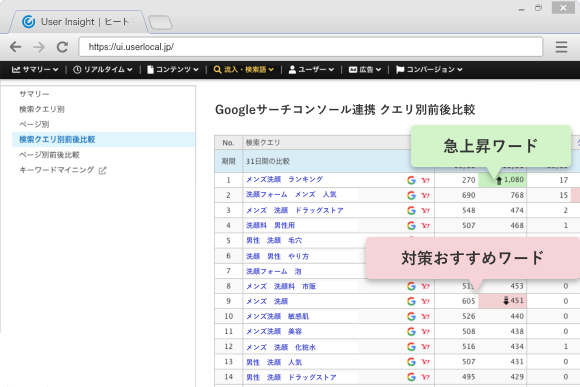Open query link 男性 洗顔 ドラッグストア
The height and width of the screenshot is (387, 580).
click(291, 377)
